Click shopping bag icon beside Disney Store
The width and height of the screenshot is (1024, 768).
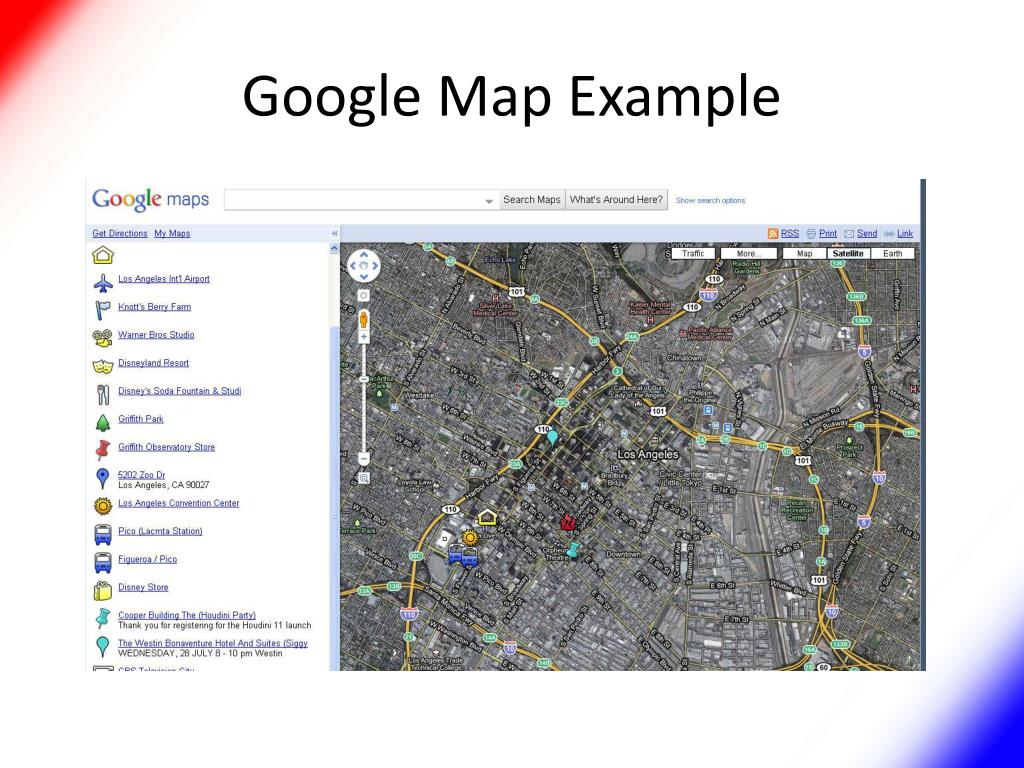coord(103,590)
